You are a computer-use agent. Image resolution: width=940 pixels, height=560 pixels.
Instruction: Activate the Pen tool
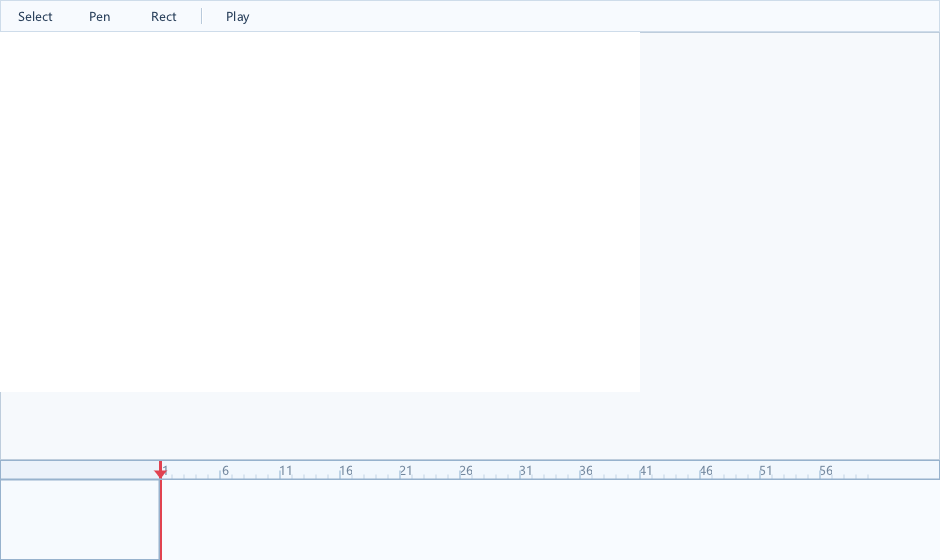[x=100, y=17]
